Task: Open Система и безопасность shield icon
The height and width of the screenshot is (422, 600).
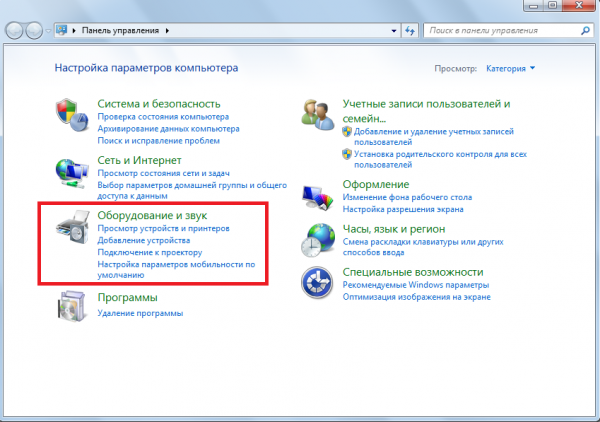Action: pos(72,115)
